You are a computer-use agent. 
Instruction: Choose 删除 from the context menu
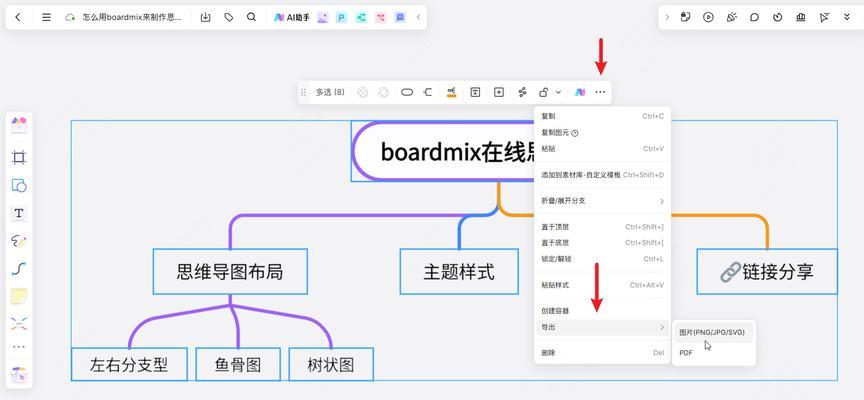point(602,353)
